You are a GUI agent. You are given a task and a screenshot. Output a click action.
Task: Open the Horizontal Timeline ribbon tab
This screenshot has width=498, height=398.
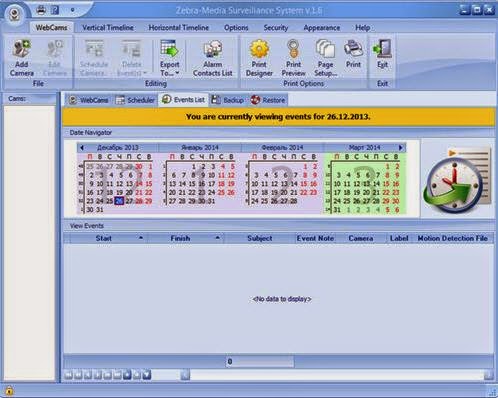[x=179, y=28]
